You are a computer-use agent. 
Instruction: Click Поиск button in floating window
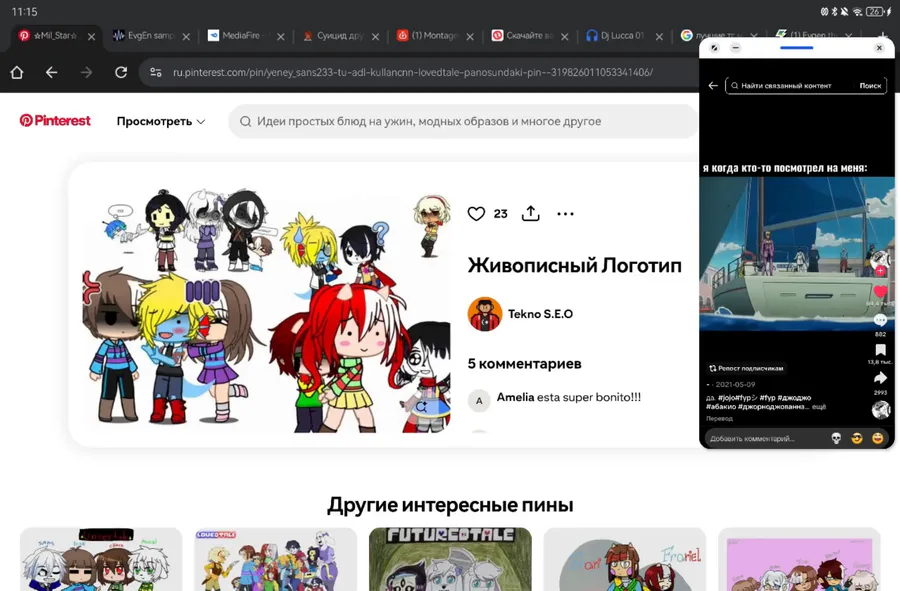coord(870,85)
